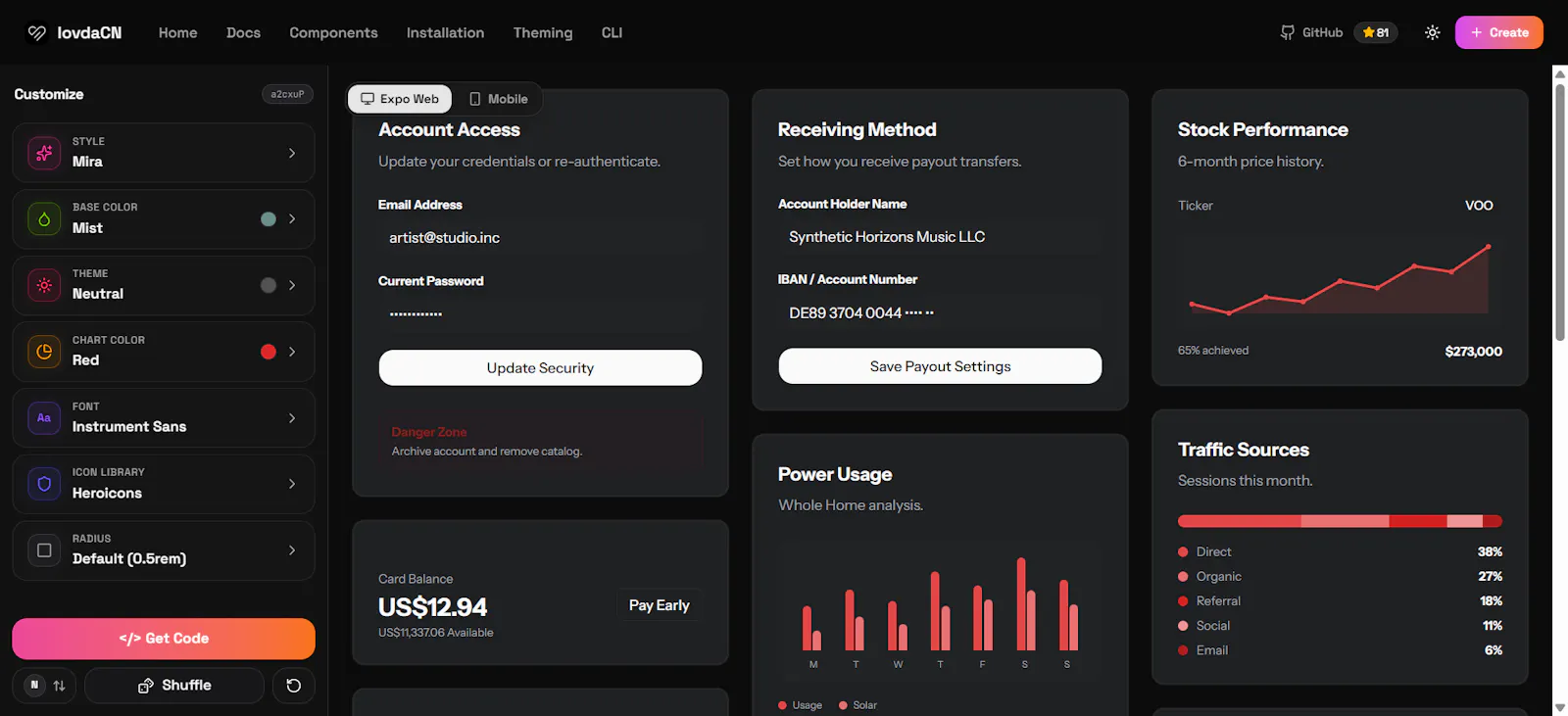
Task: Click the star count badge 81
Action: 1376,32
